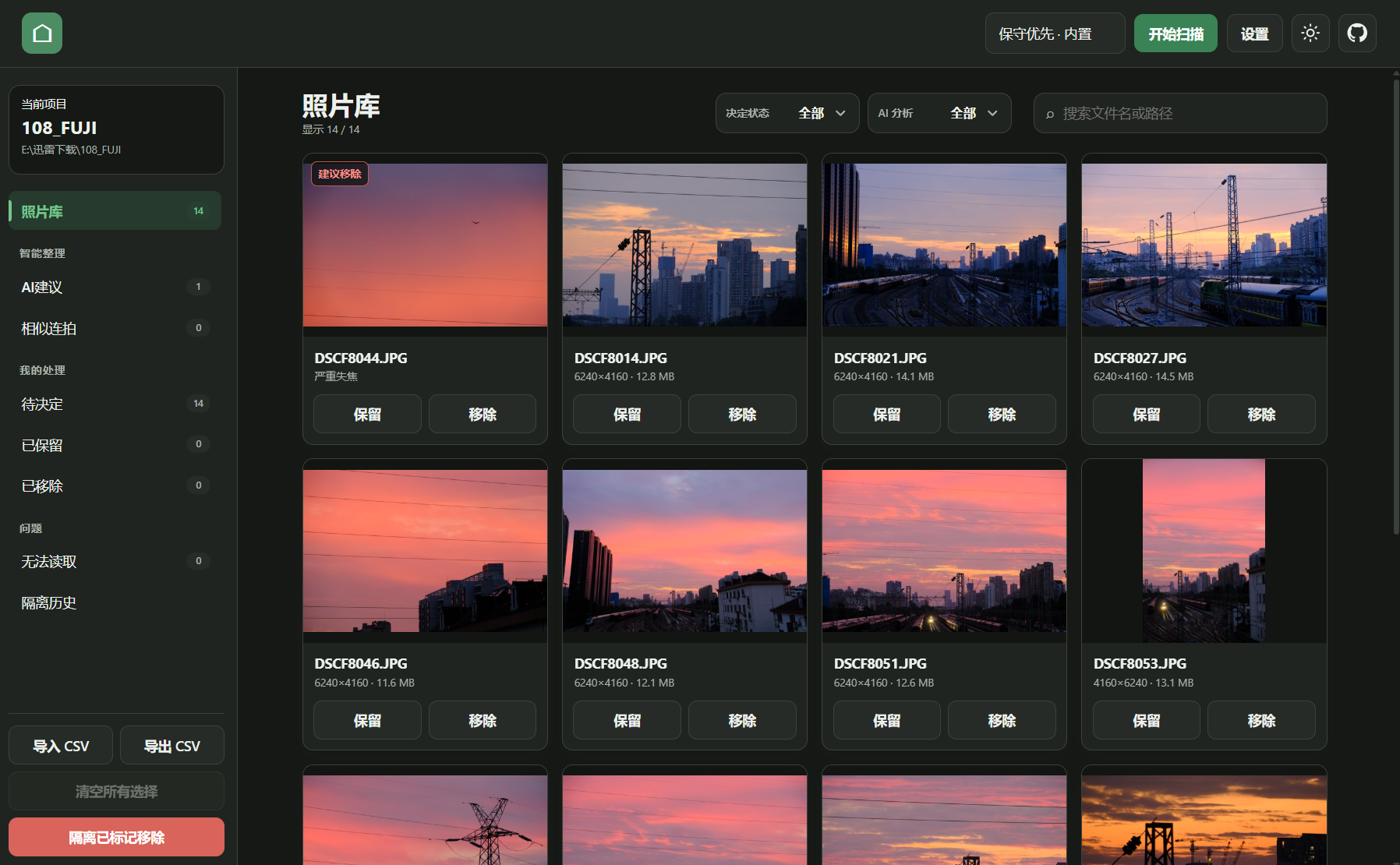This screenshot has height=865, width=1400.
Task: Open 隔离历史 in the sidebar
Action: point(115,602)
